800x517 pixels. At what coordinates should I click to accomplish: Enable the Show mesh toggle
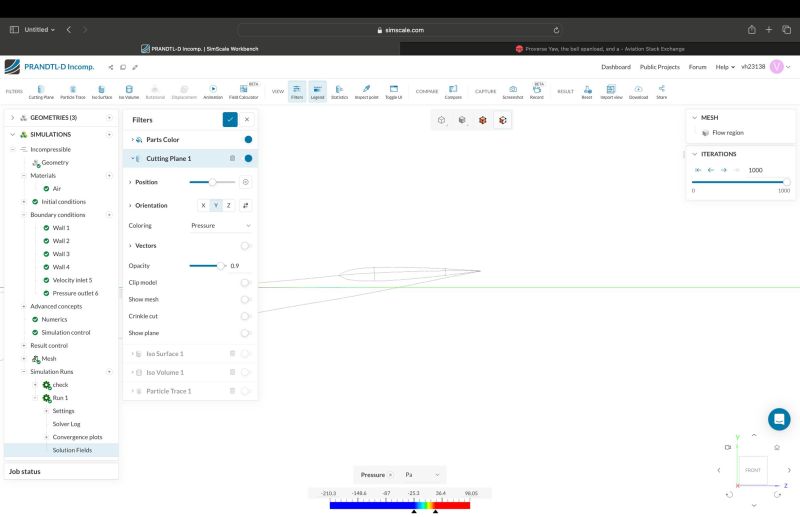pos(245,300)
